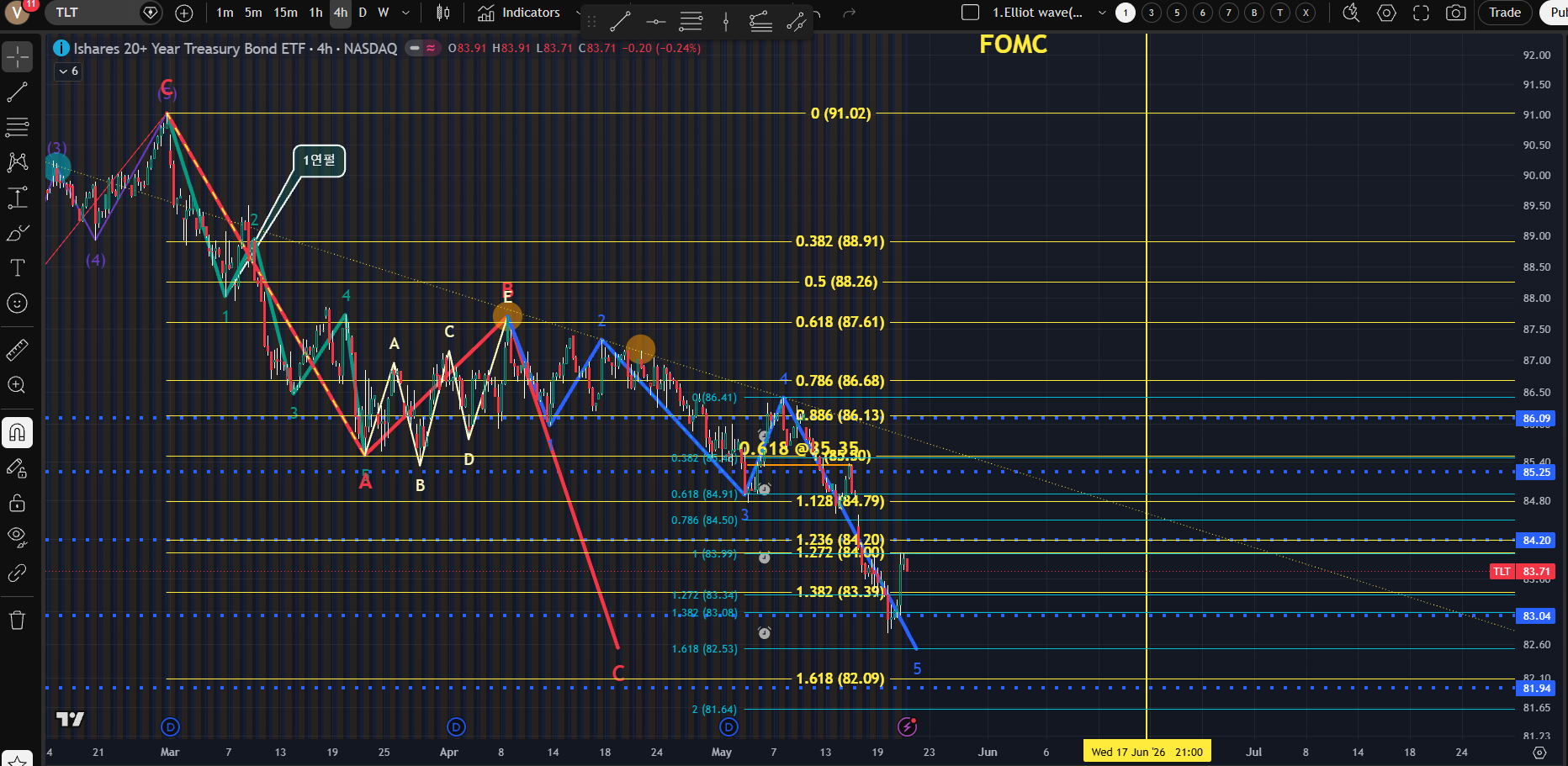
Task: Select chart template button 6
Action: [1203, 13]
